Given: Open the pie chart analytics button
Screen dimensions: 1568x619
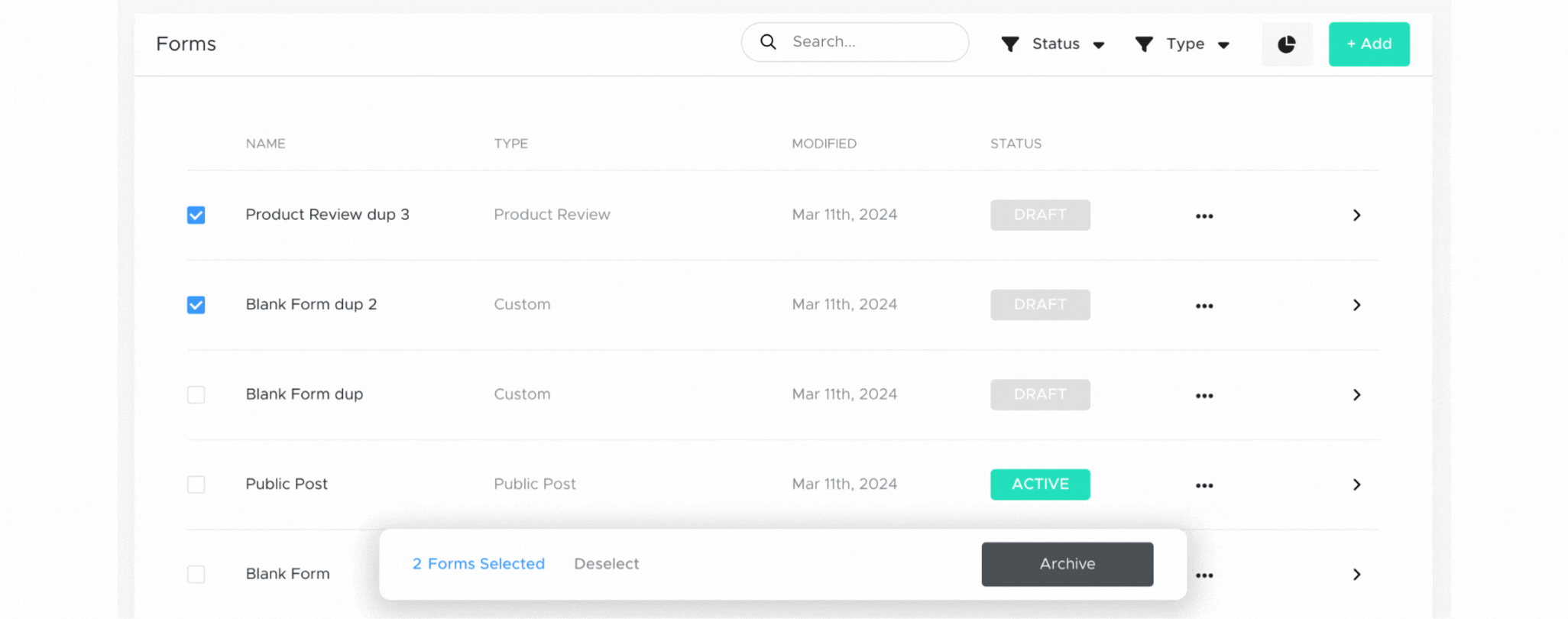Looking at the screenshot, I should (x=1287, y=44).
